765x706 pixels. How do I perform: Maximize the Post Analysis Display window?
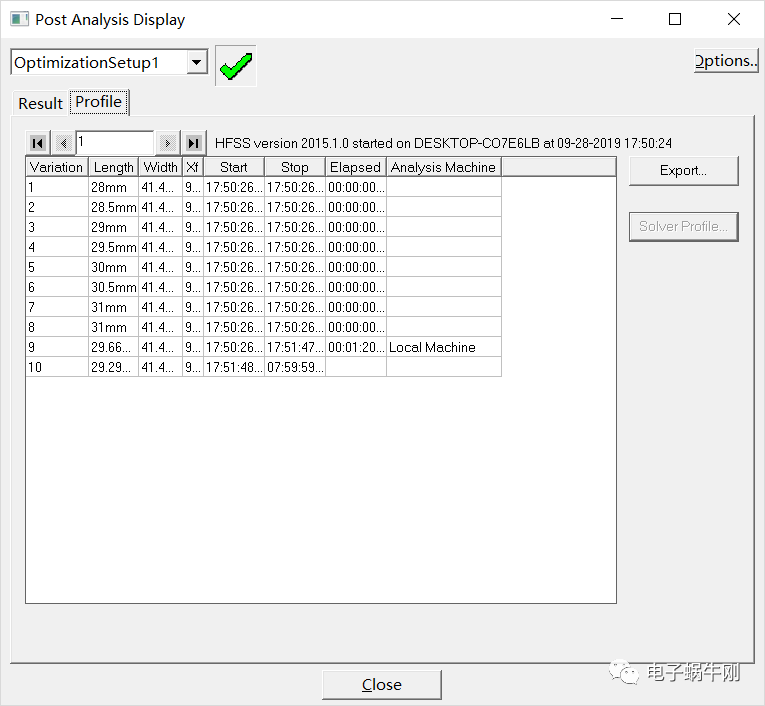pos(675,19)
